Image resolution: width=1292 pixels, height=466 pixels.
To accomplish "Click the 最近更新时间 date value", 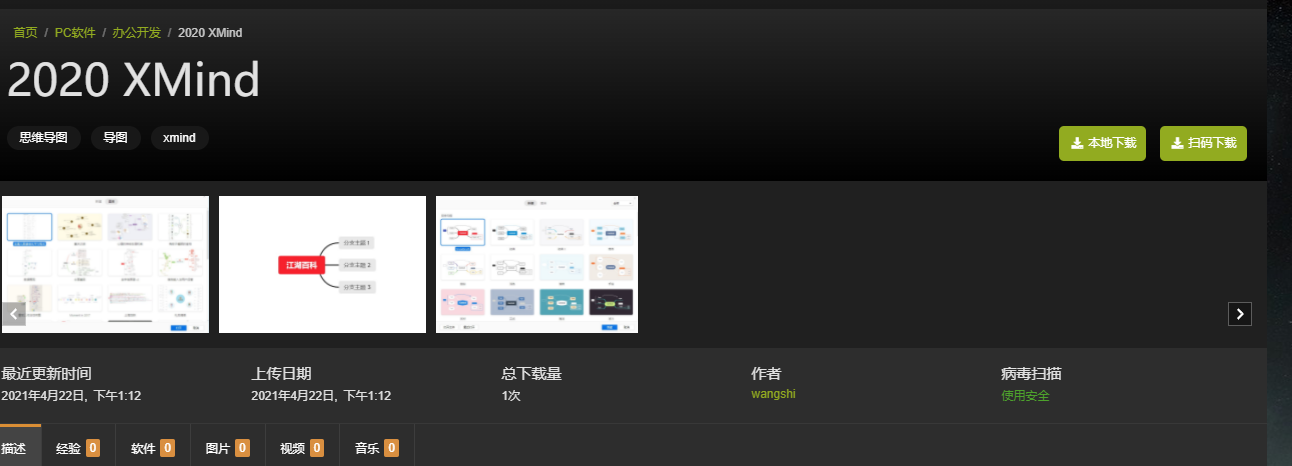I will 71,396.
